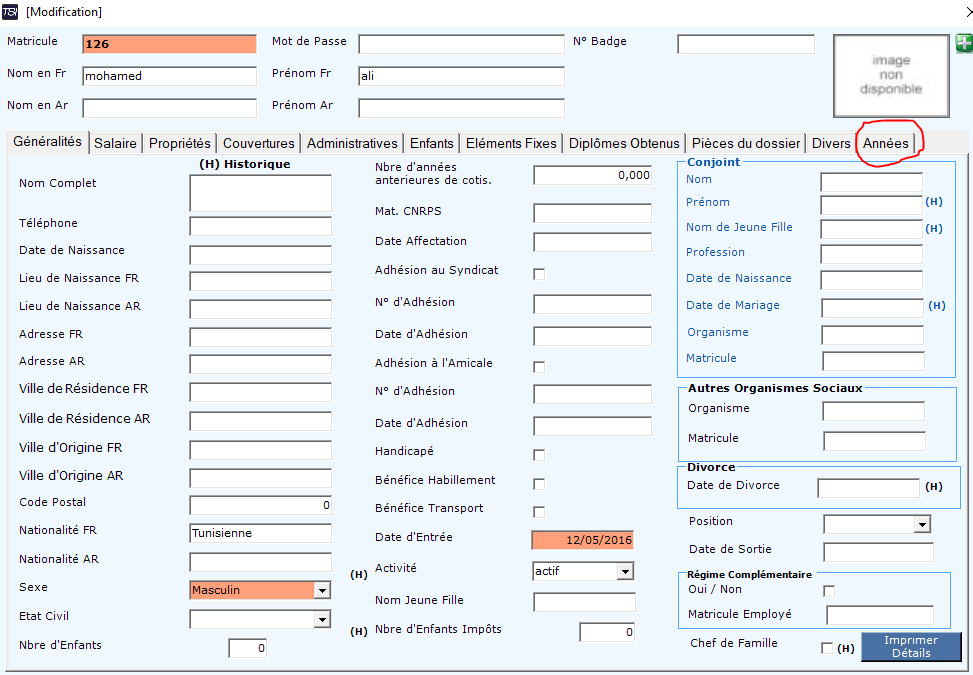973x675 pixels.
Task: Open history (H) next to Date de Mariage
Action: (x=937, y=305)
